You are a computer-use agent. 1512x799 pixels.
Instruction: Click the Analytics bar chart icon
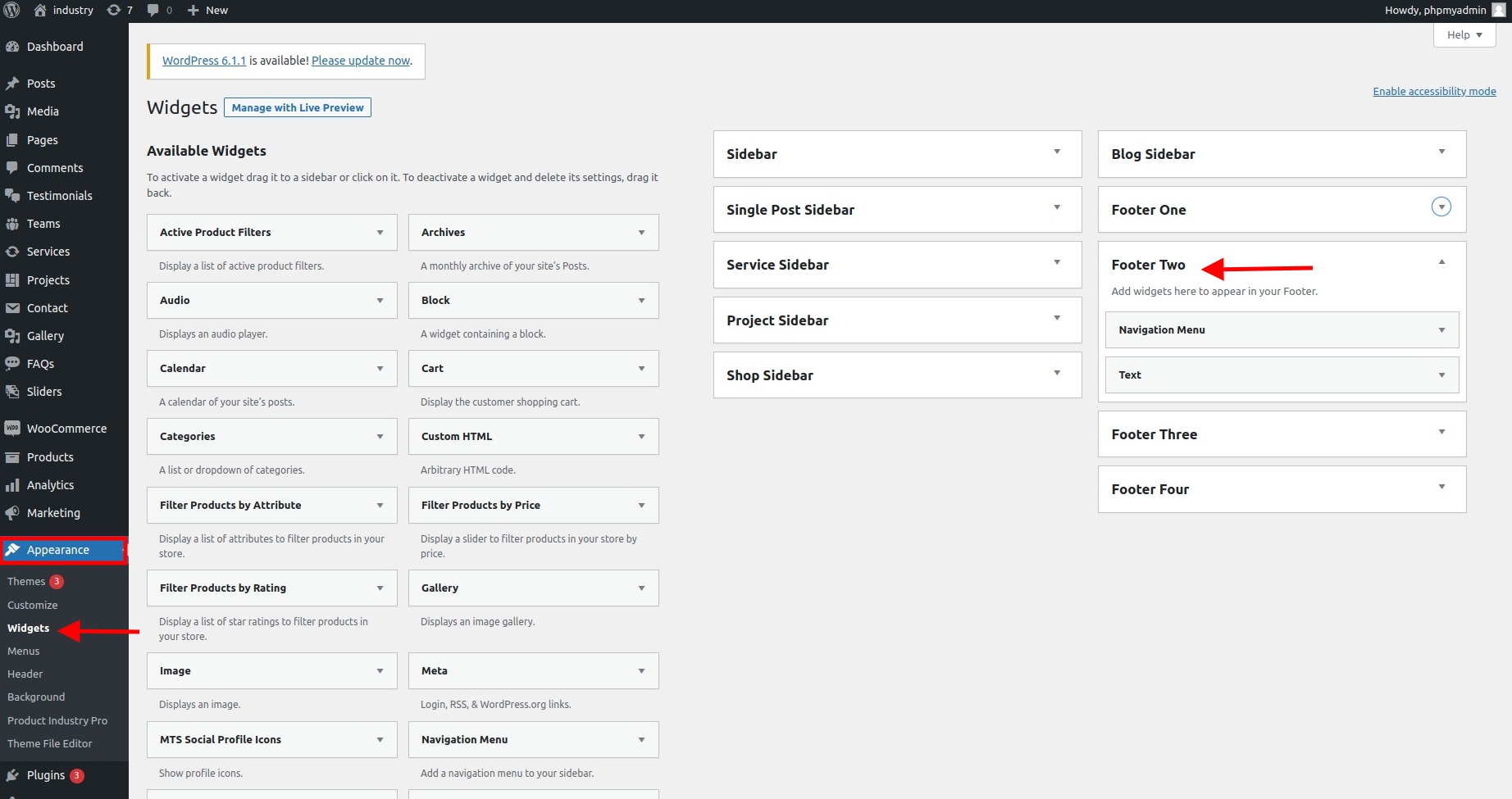[12, 485]
